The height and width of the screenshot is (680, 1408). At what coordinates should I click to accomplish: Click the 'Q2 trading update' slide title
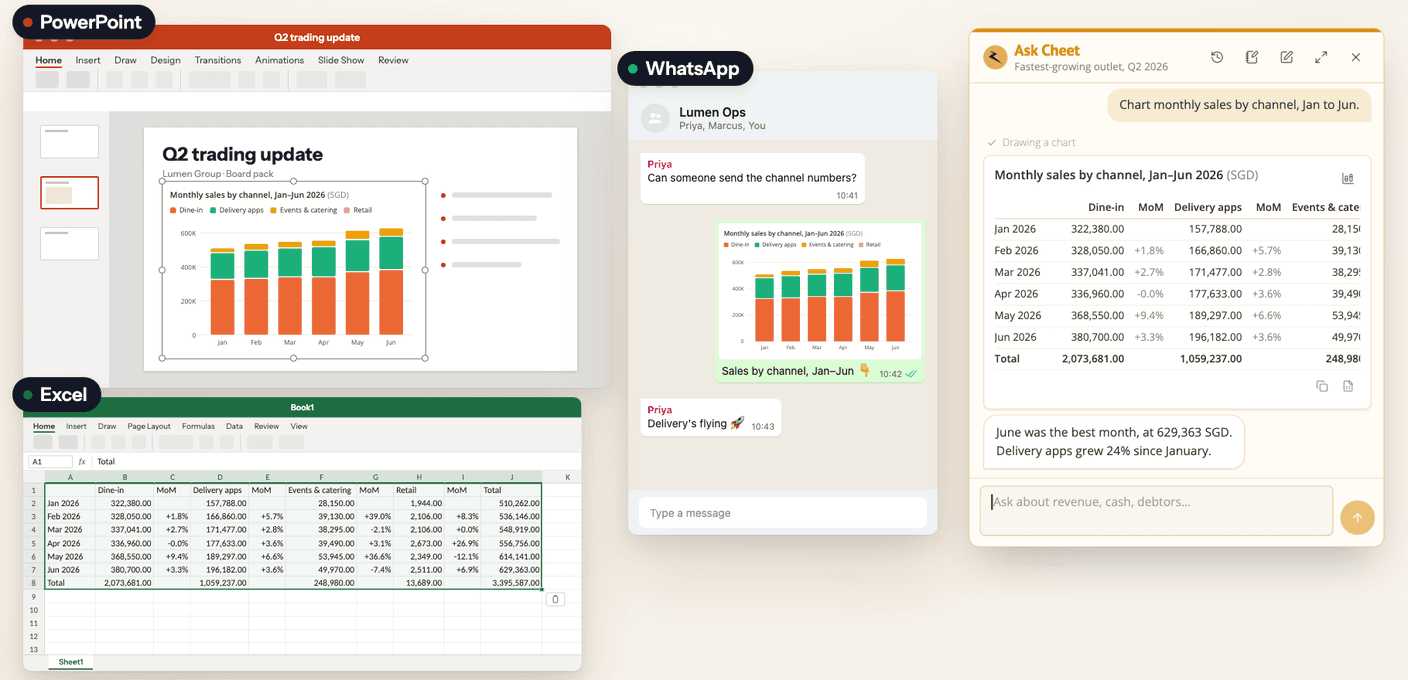[x=242, y=154]
